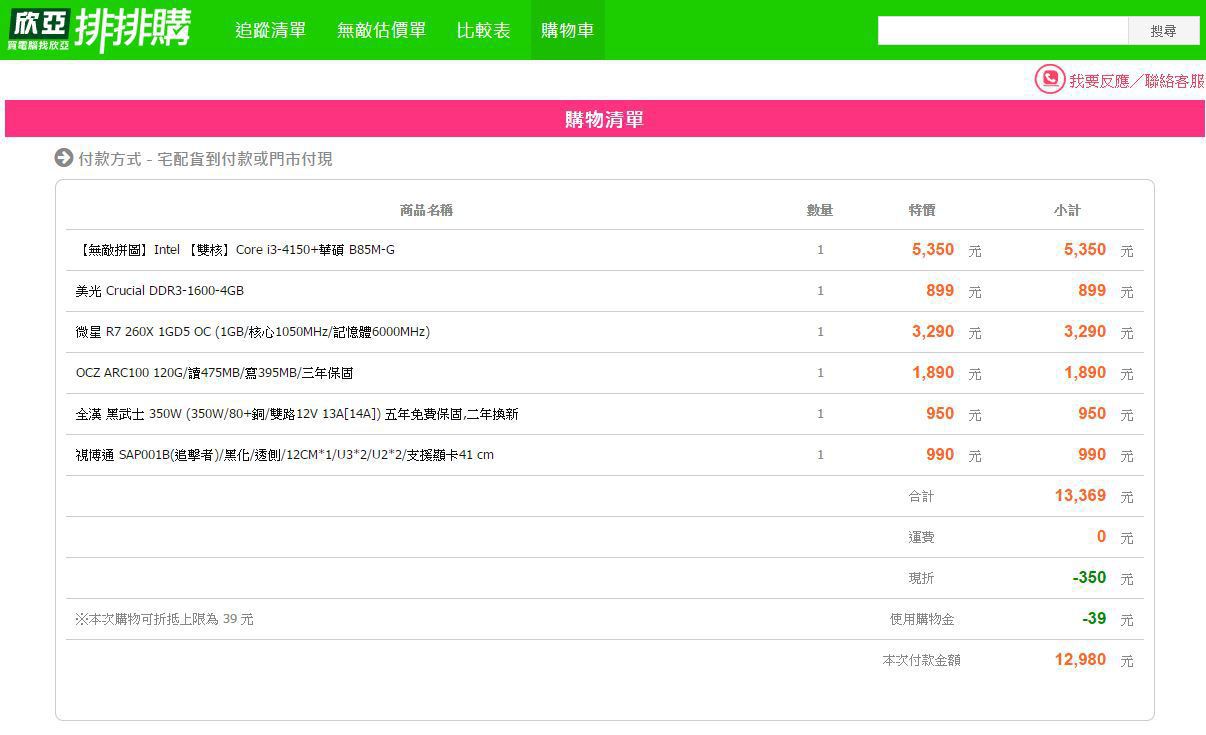Click the 欣亞 排排購 site logo
1206x735 pixels.
click(98, 29)
